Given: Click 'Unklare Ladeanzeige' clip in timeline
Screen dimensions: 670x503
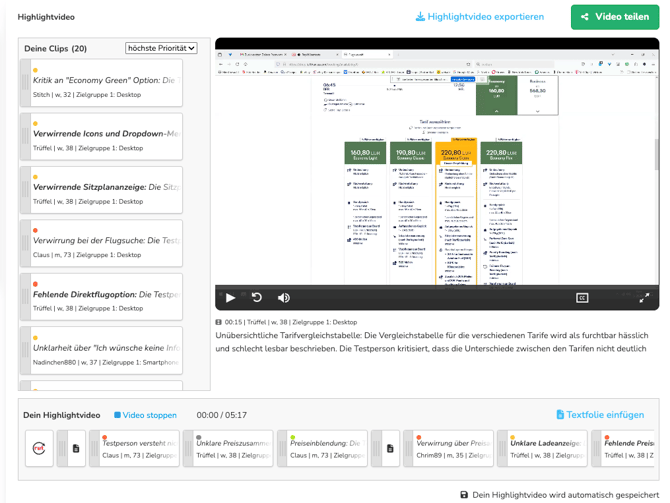Looking at the screenshot, I should click(x=546, y=449).
